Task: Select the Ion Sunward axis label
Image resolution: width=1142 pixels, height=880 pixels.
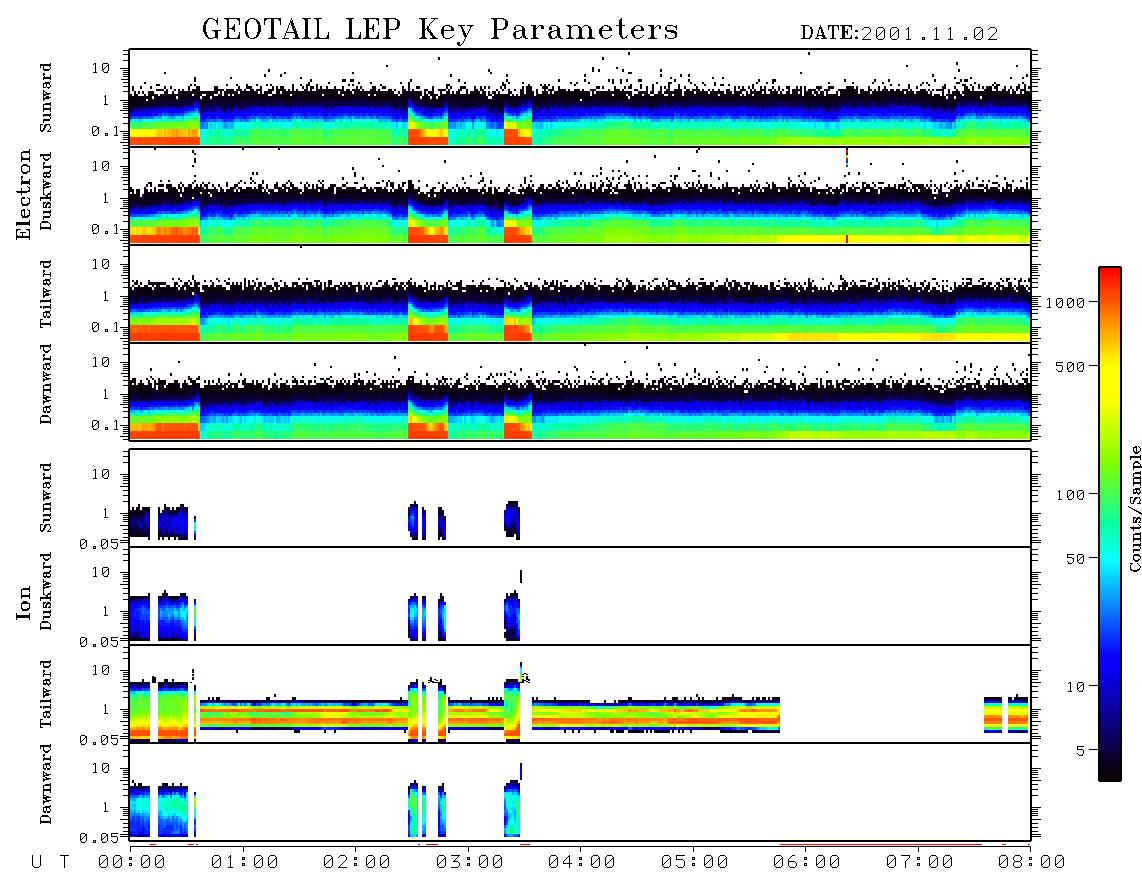Action: tap(46, 498)
